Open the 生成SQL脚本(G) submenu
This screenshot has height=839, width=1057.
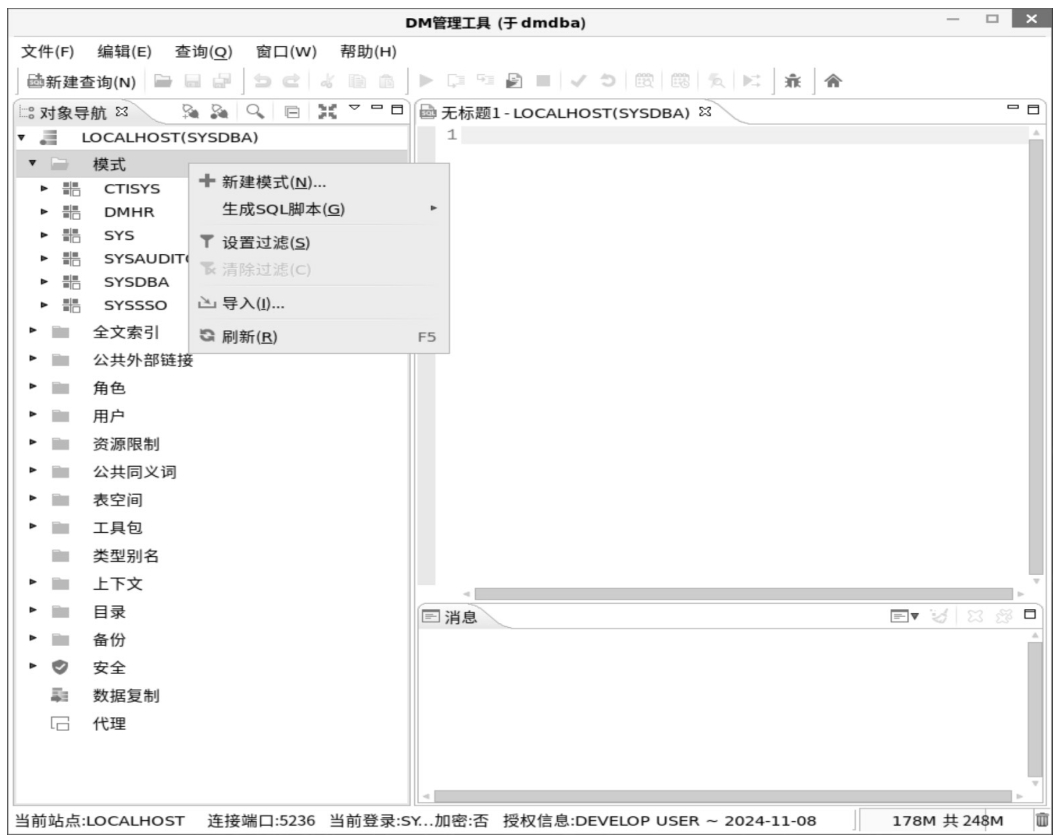click(x=283, y=209)
